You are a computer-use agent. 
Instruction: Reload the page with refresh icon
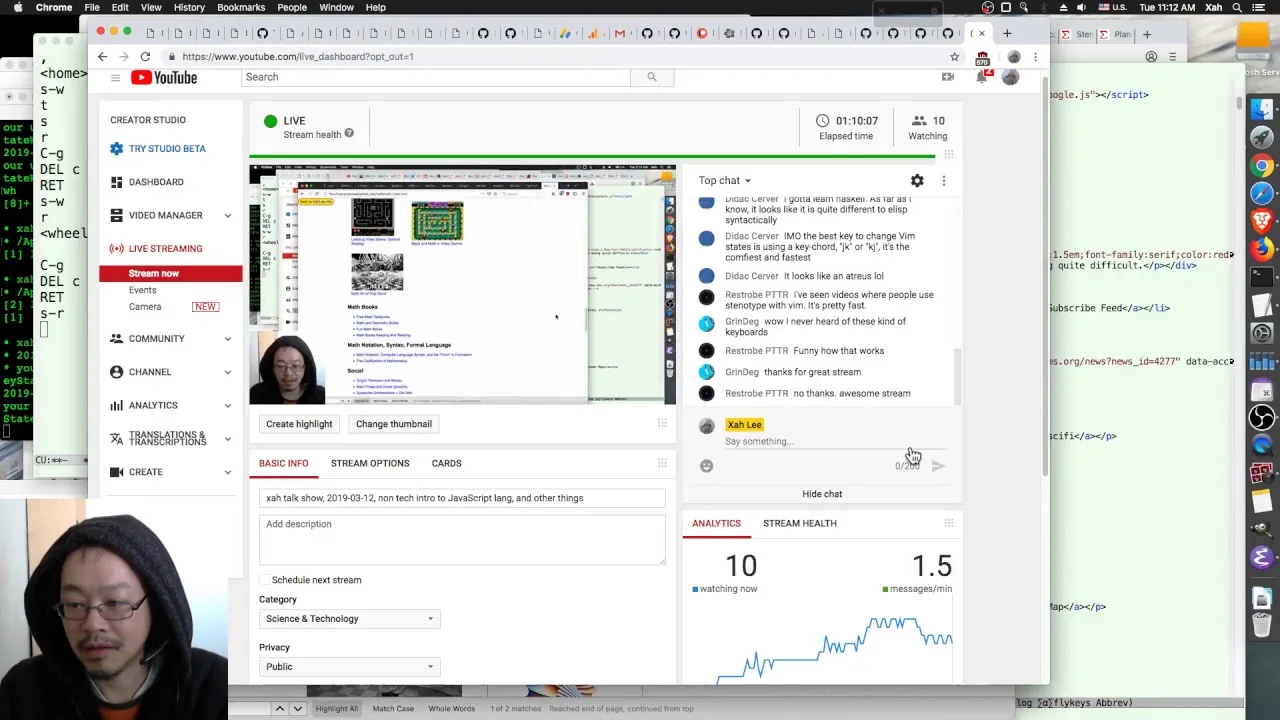[146, 57]
